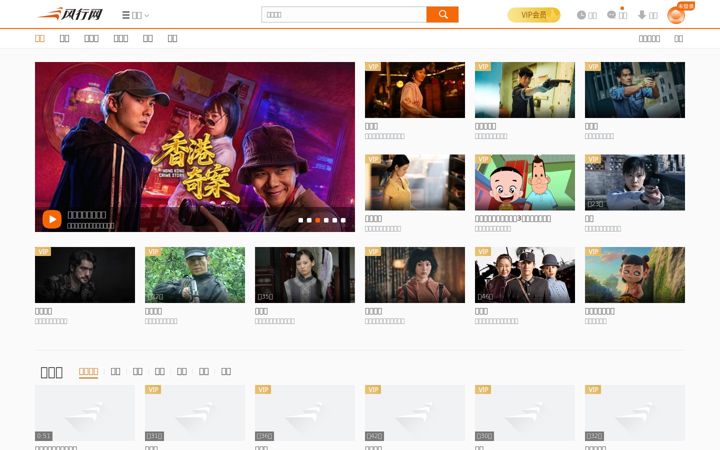Open placeholder card with episode badge 32

(x=635, y=413)
